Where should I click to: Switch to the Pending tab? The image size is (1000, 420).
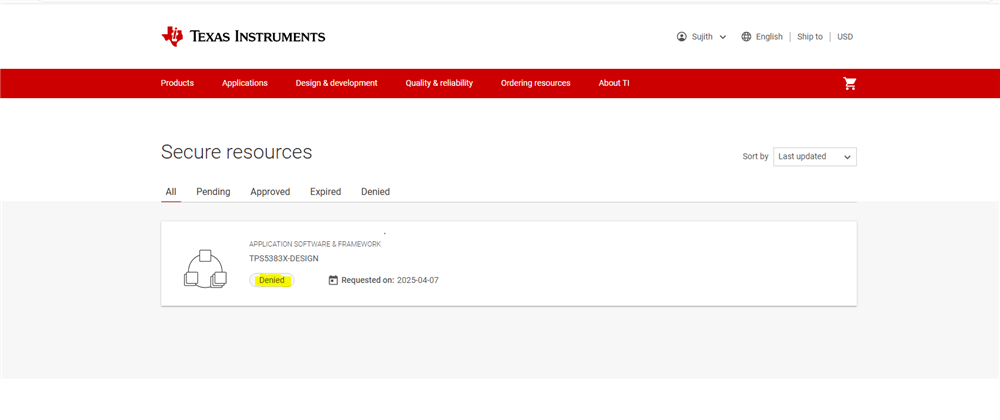[213, 192]
